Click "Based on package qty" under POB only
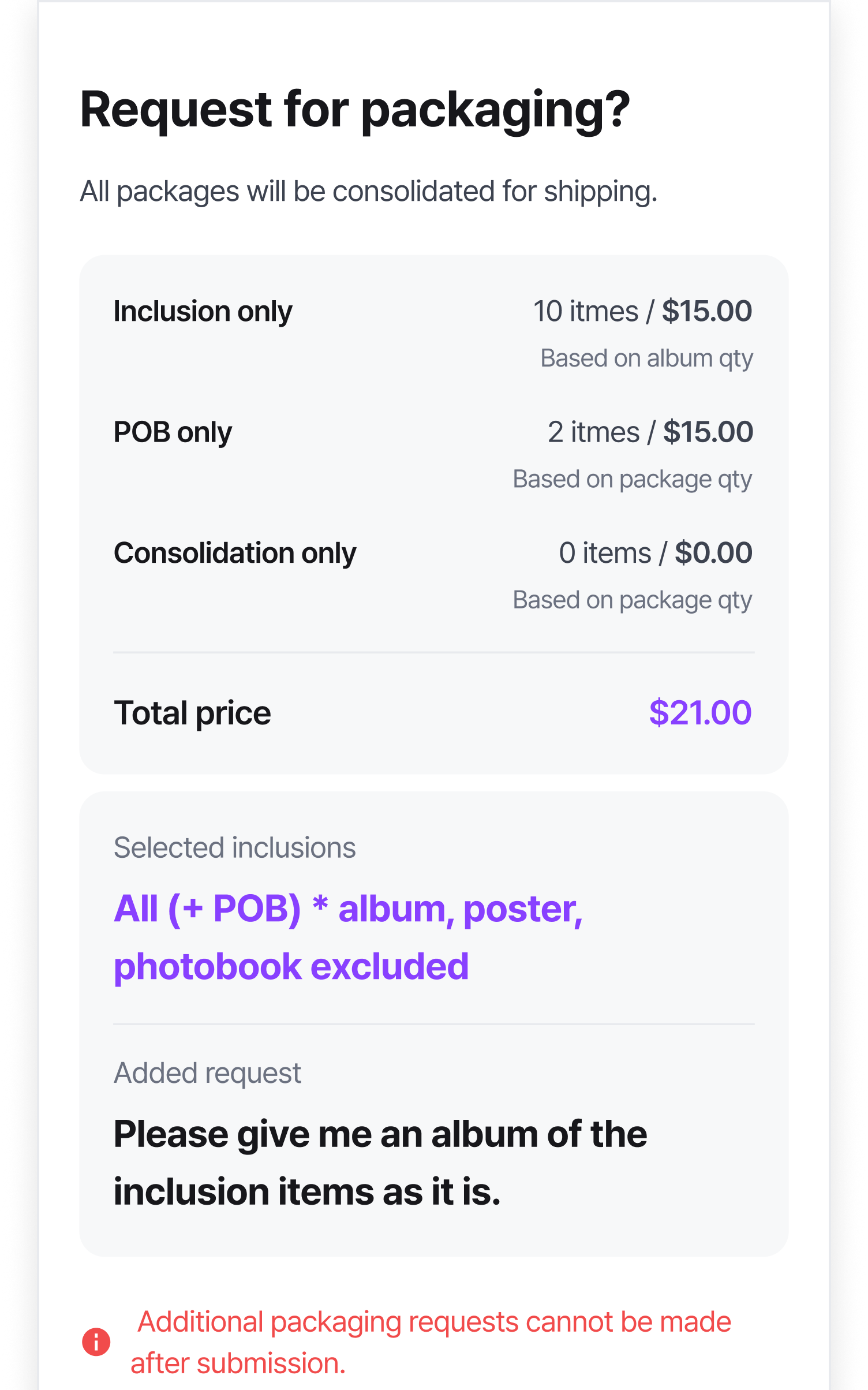Viewport: 868px width, 1390px height. pos(632,479)
